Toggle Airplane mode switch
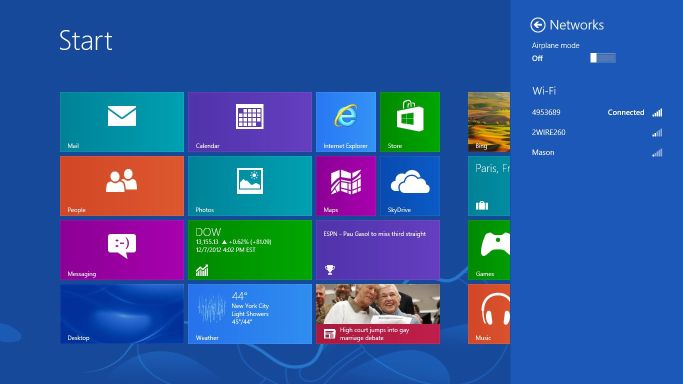The height and width of the screenshot is (384, 683). (x=603, y=58)
